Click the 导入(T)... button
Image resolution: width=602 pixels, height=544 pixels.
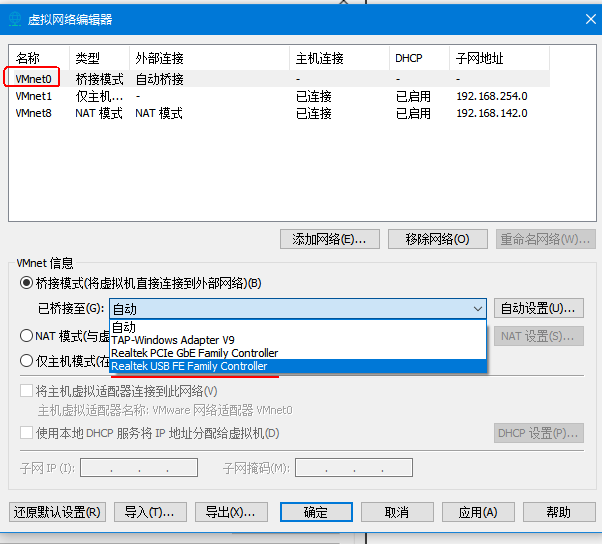[150, 512]
